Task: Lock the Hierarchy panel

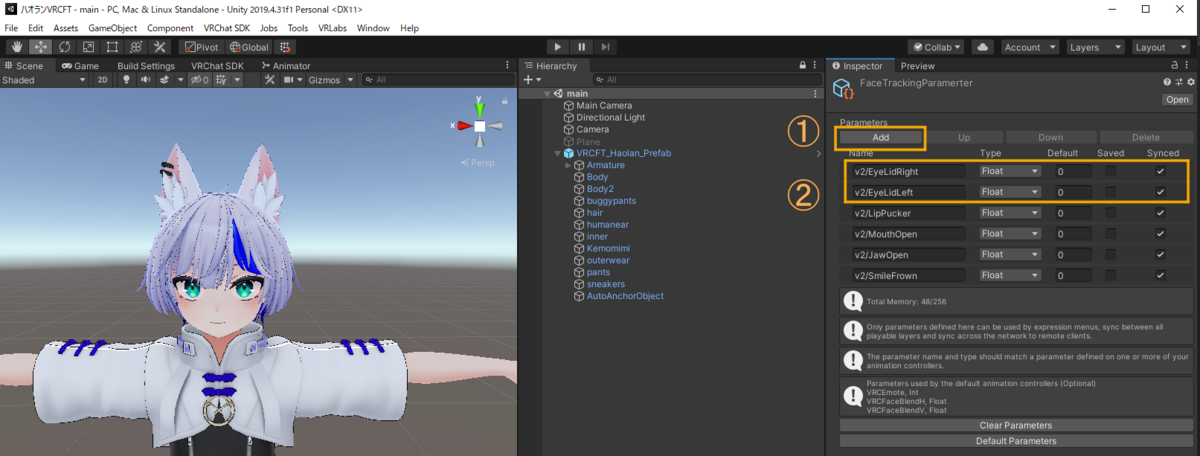Action: click(802, 65)
